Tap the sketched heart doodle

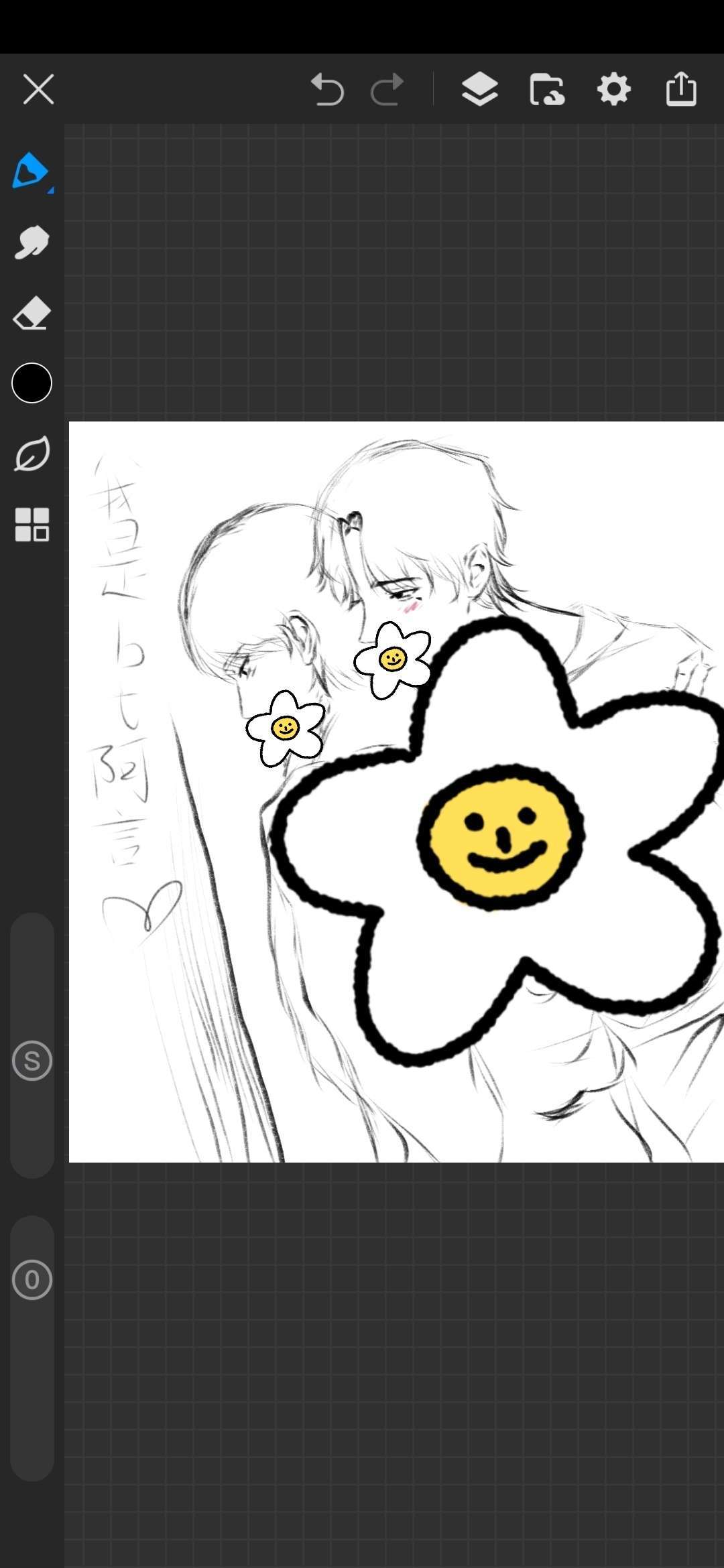tap(143, 907)
